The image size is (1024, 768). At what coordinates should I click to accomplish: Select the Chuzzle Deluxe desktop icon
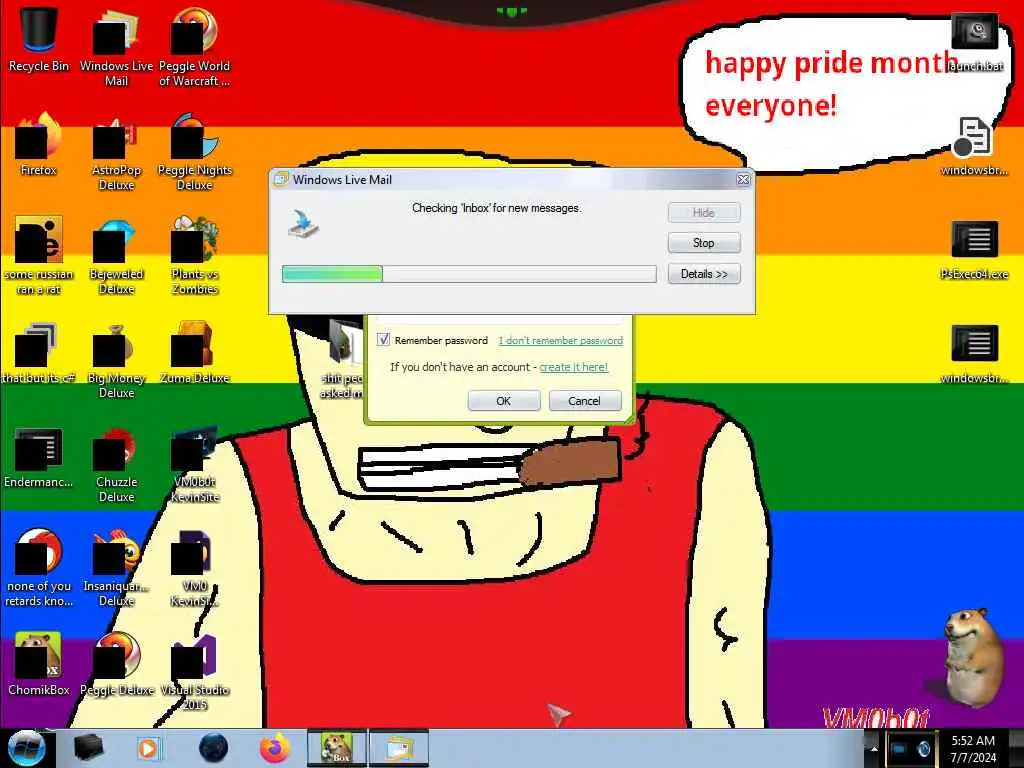pos(116,465)
